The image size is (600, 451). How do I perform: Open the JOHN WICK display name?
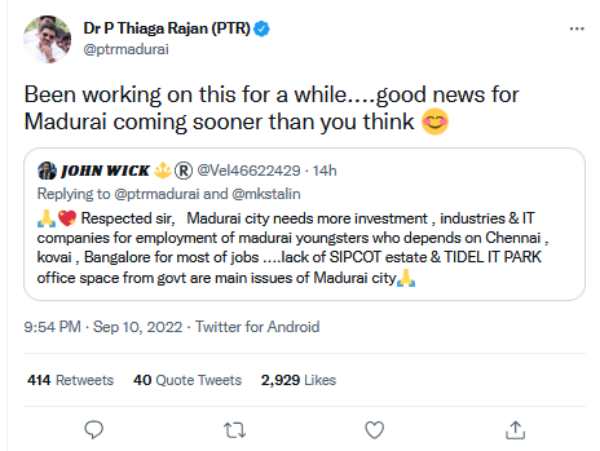click(105, 169)
